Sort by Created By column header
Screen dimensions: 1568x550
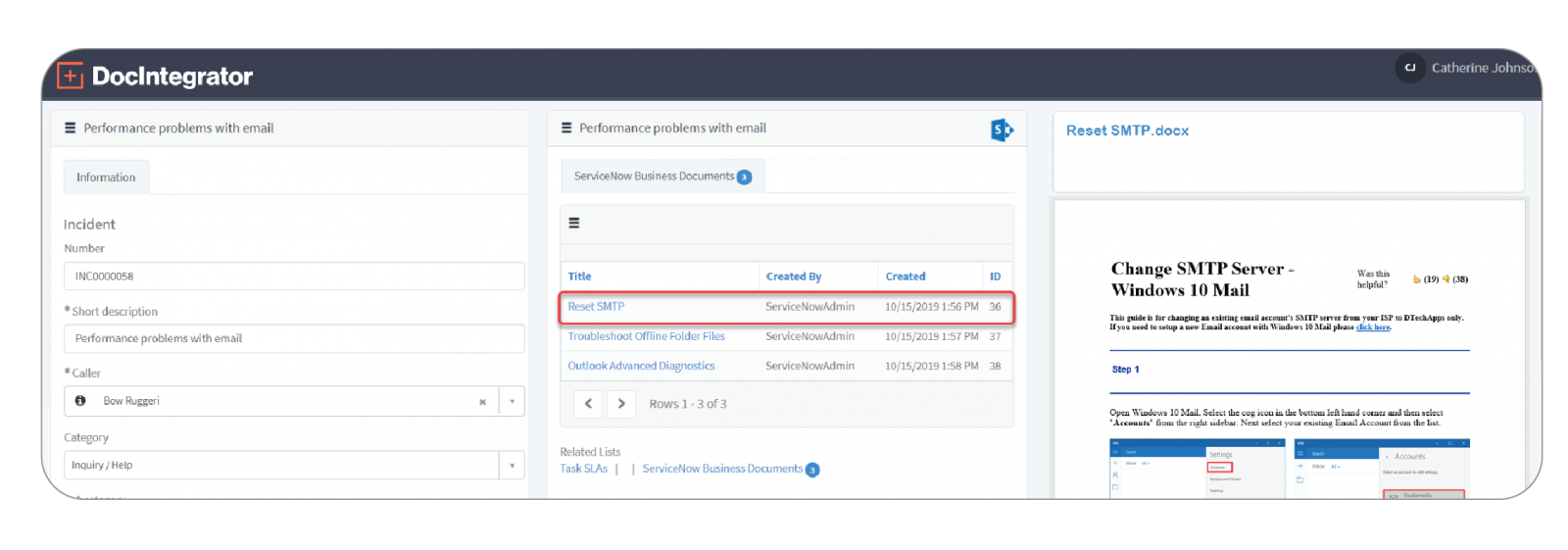tap(794, 276)
